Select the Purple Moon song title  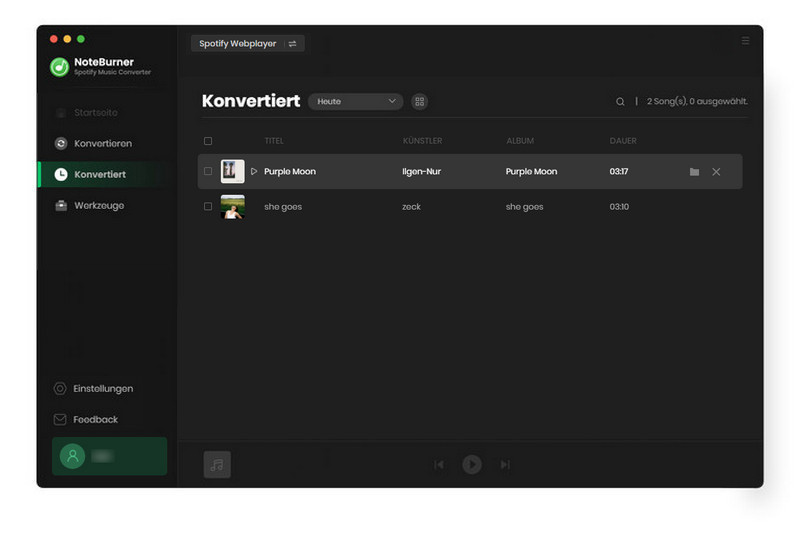pyautogui.click(x=290, y=171)
